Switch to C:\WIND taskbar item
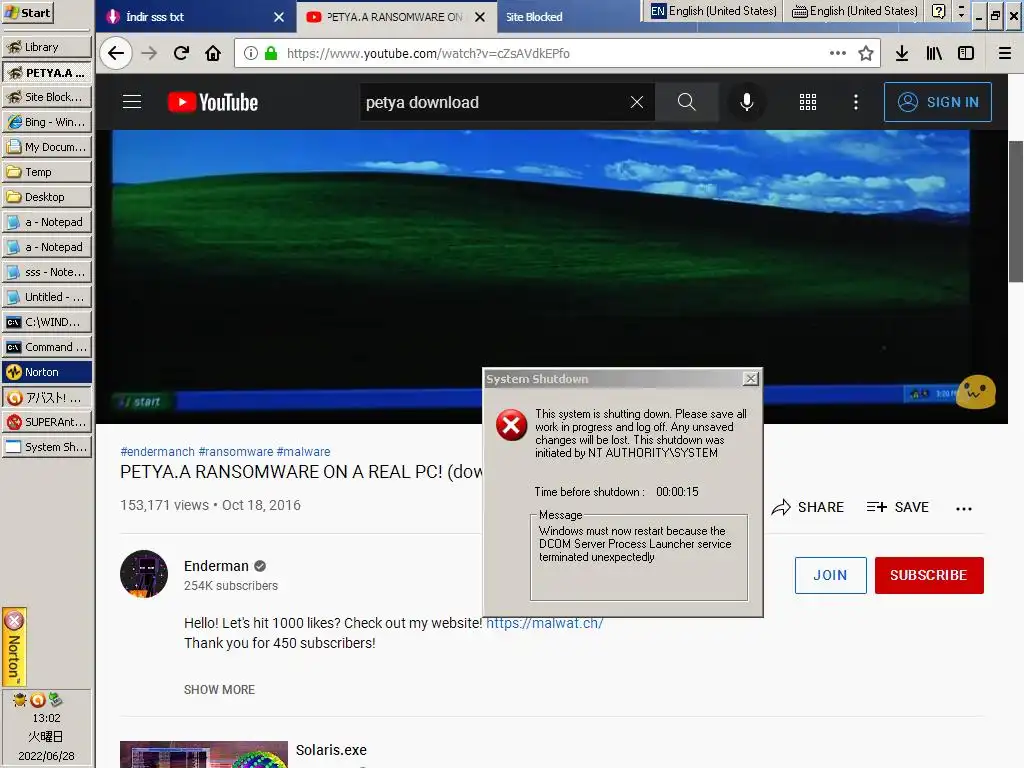The height and width of the screenshot is (768, 1024). 47,322
